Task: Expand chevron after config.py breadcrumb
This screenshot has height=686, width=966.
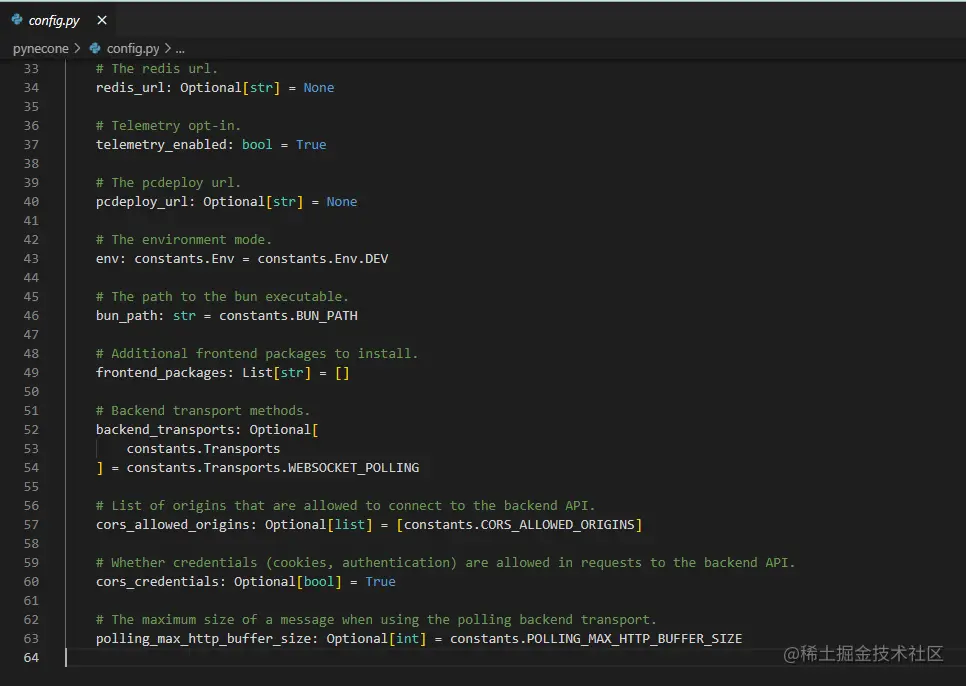Action: click(x=168, y=48)
